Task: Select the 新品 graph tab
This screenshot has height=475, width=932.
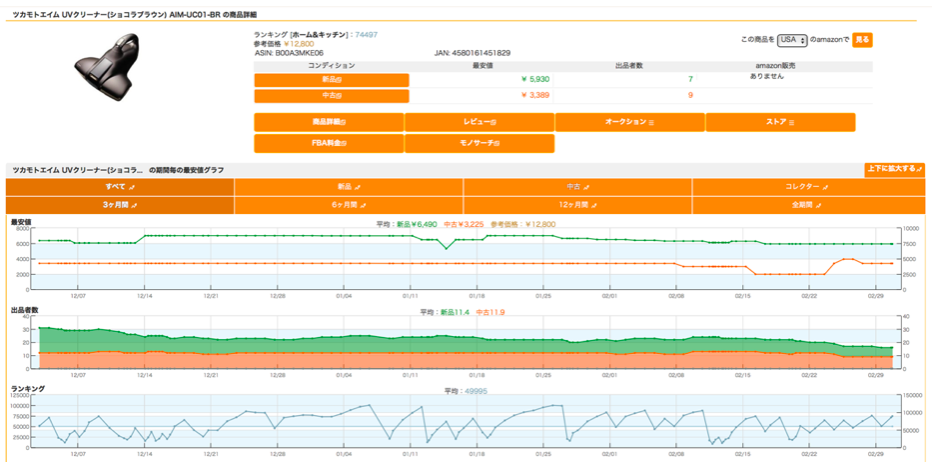Action: pyautogui.click(x=349, y=187)
